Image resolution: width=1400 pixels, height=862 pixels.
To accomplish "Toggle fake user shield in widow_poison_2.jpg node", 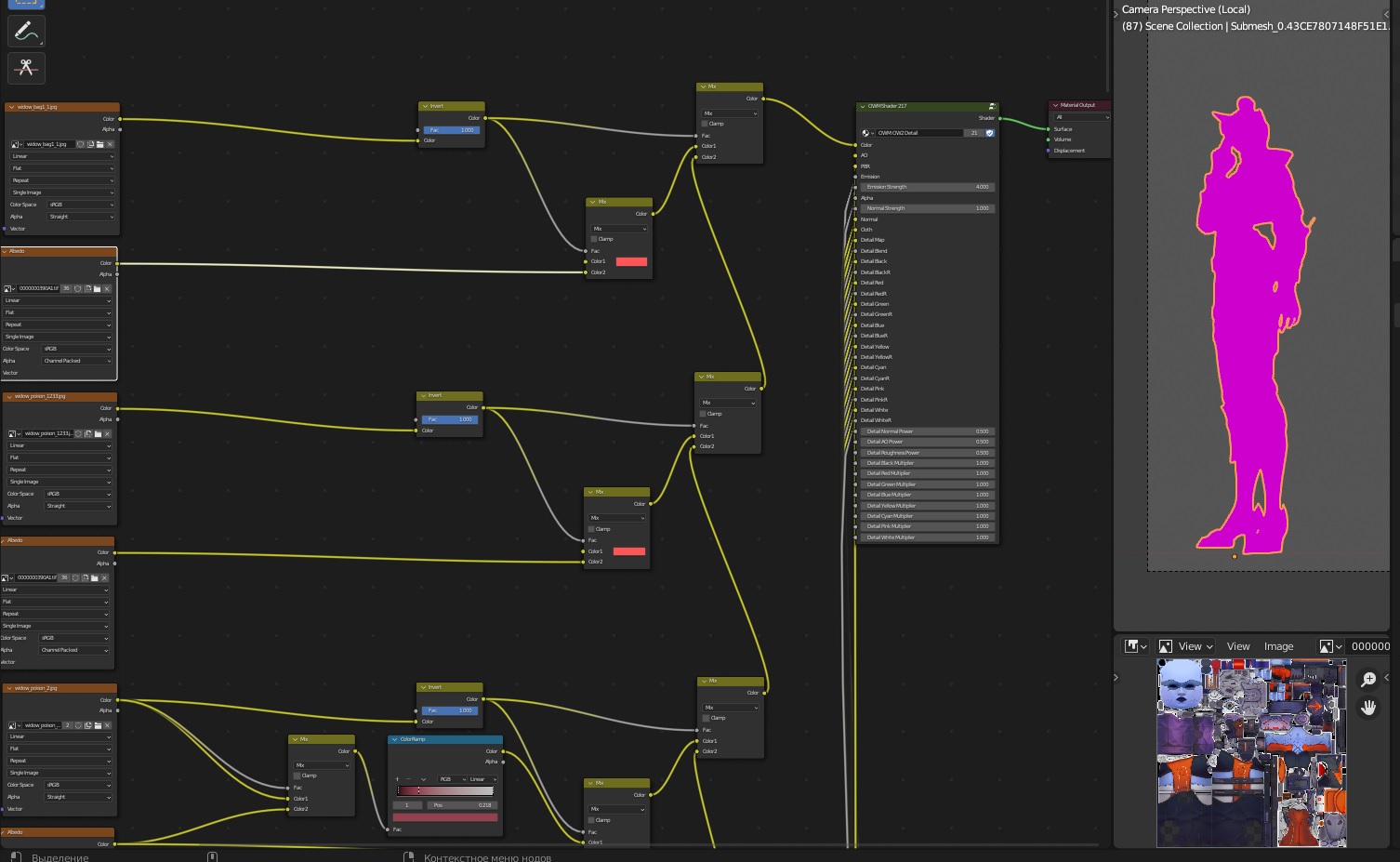I will click(79, 725).
